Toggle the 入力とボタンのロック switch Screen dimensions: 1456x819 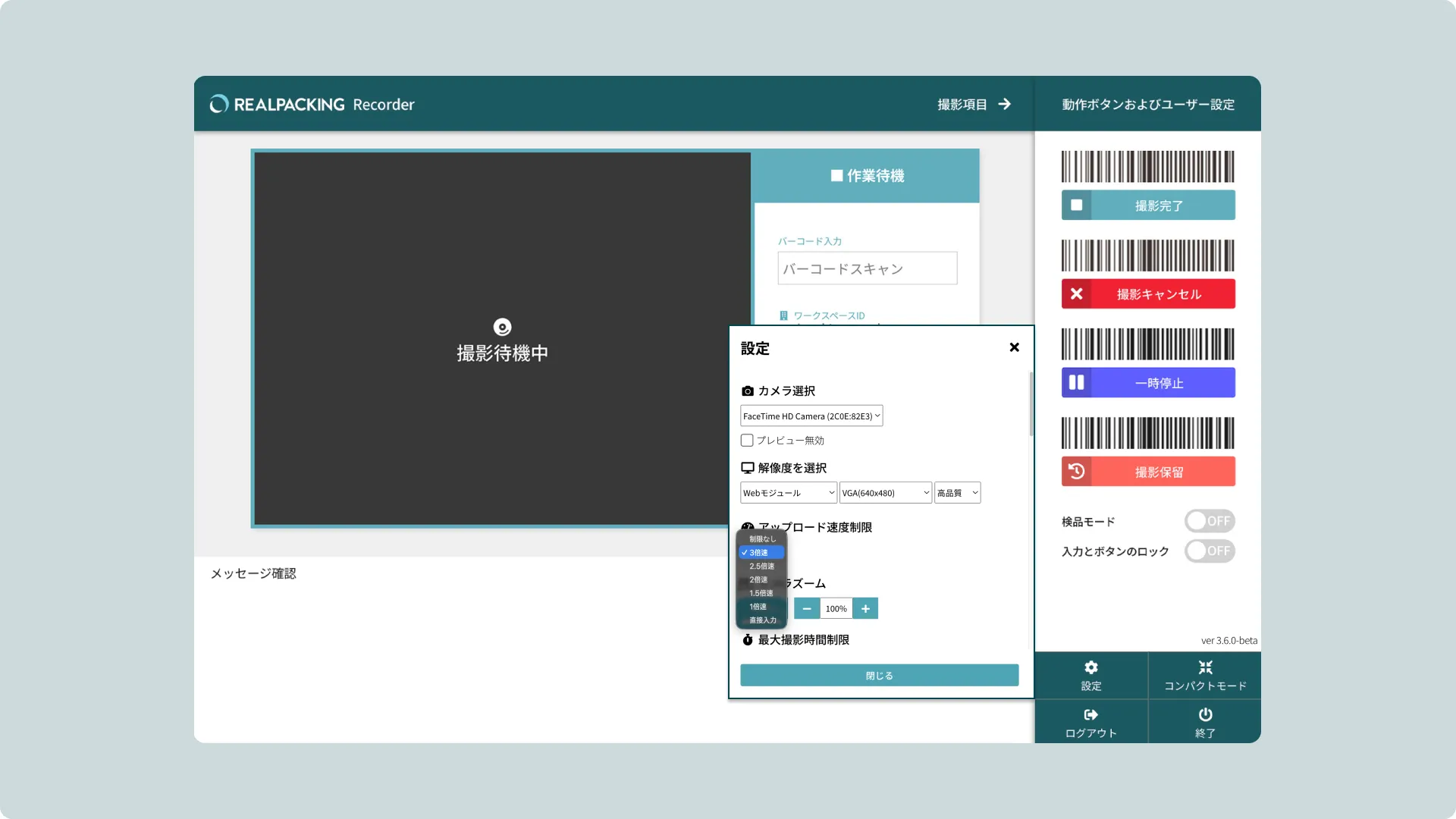coord(1209,551)
